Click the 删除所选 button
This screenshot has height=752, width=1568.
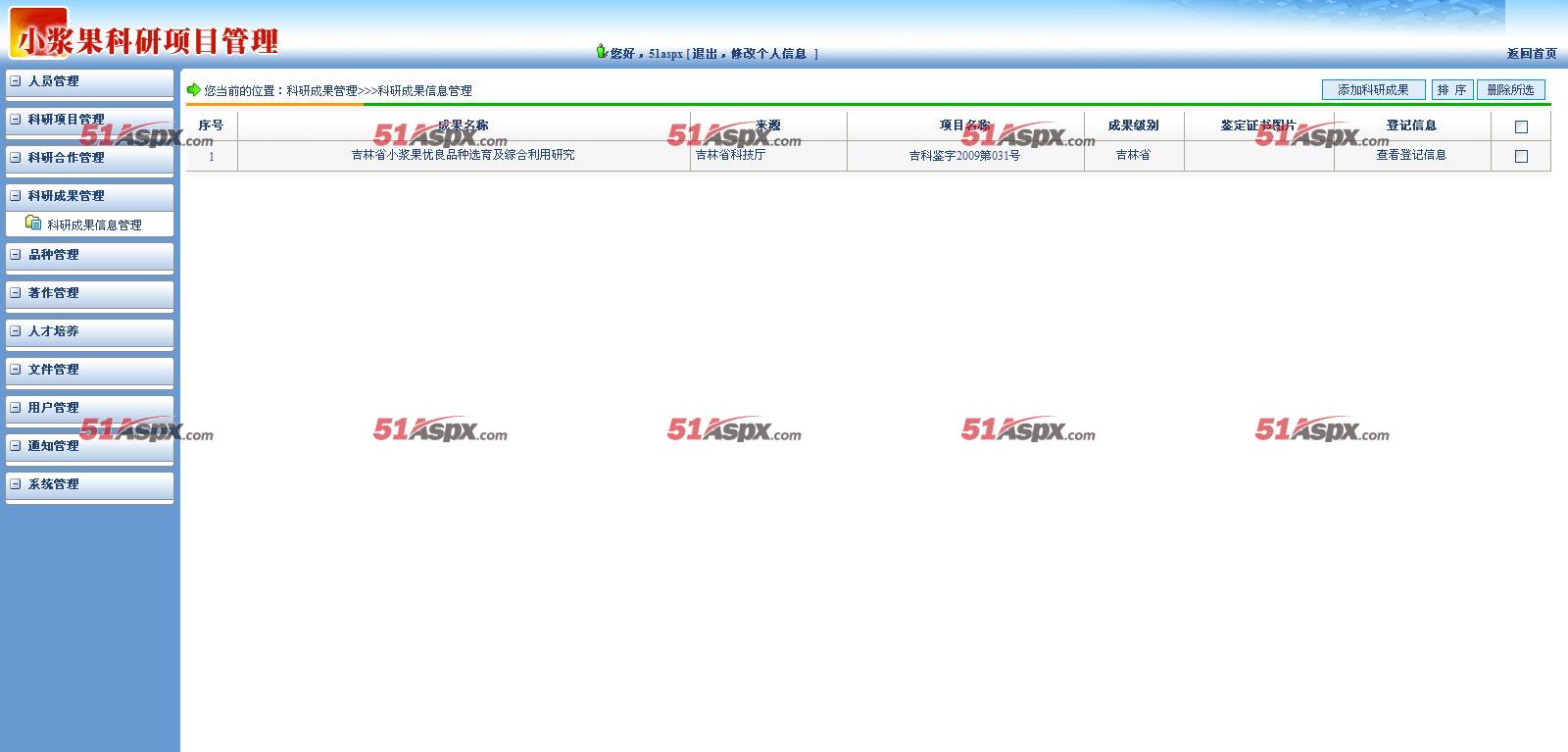click(1510, 90)
